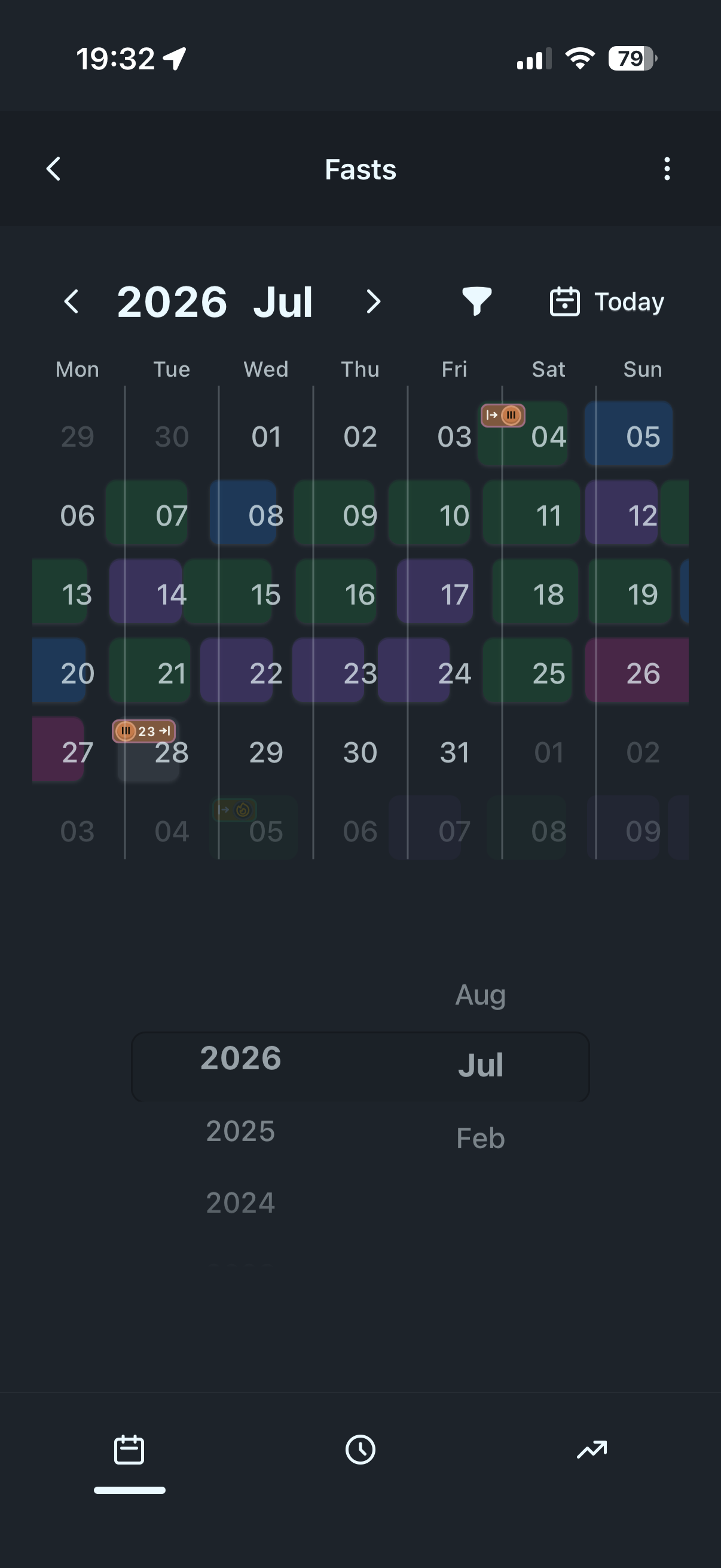The image size is (721, 1568).
Task: Pick 2025 in year picker
Action: click(240, 1131)
